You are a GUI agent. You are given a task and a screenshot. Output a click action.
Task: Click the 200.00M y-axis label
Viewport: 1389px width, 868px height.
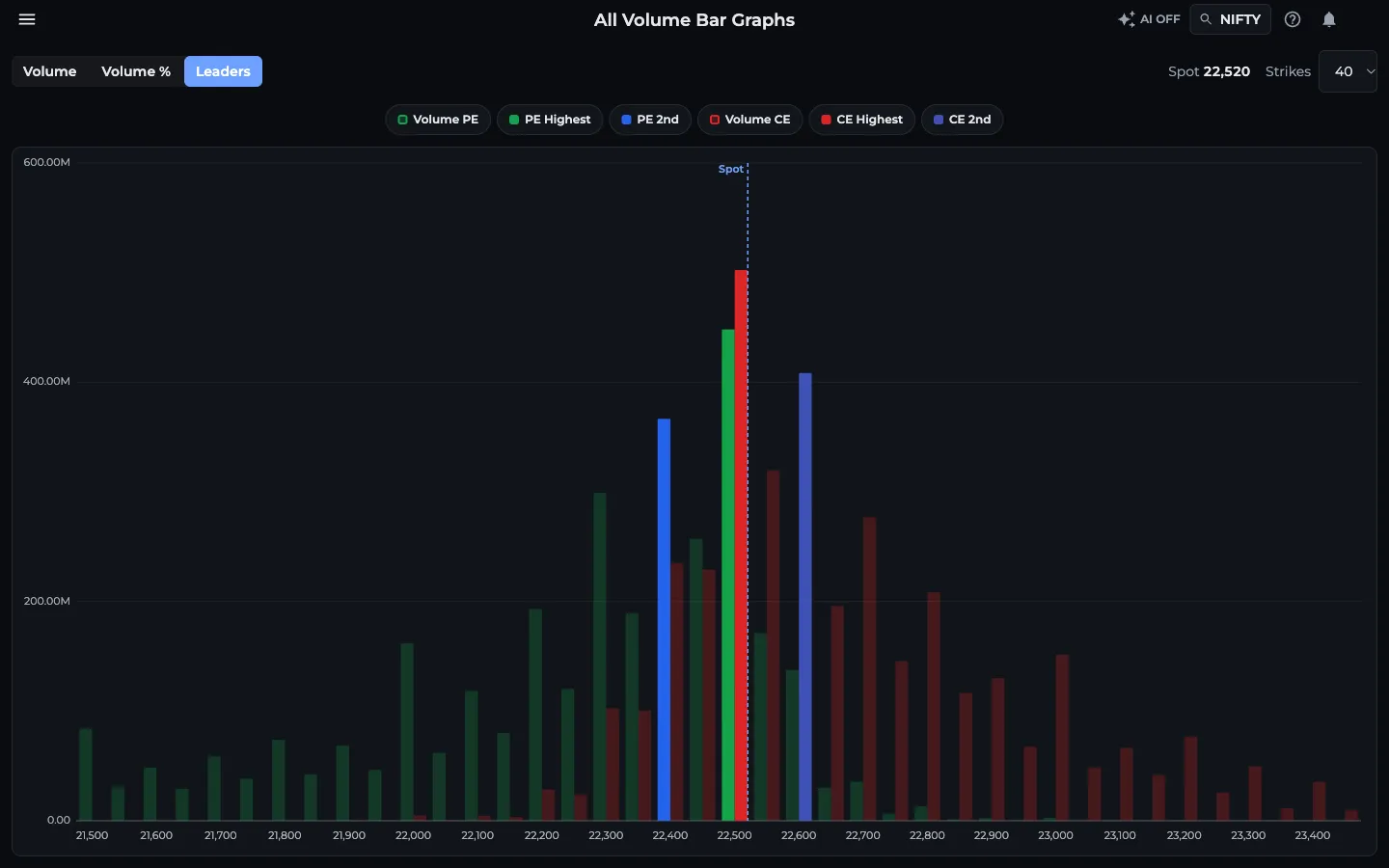(x=46, y=601)
